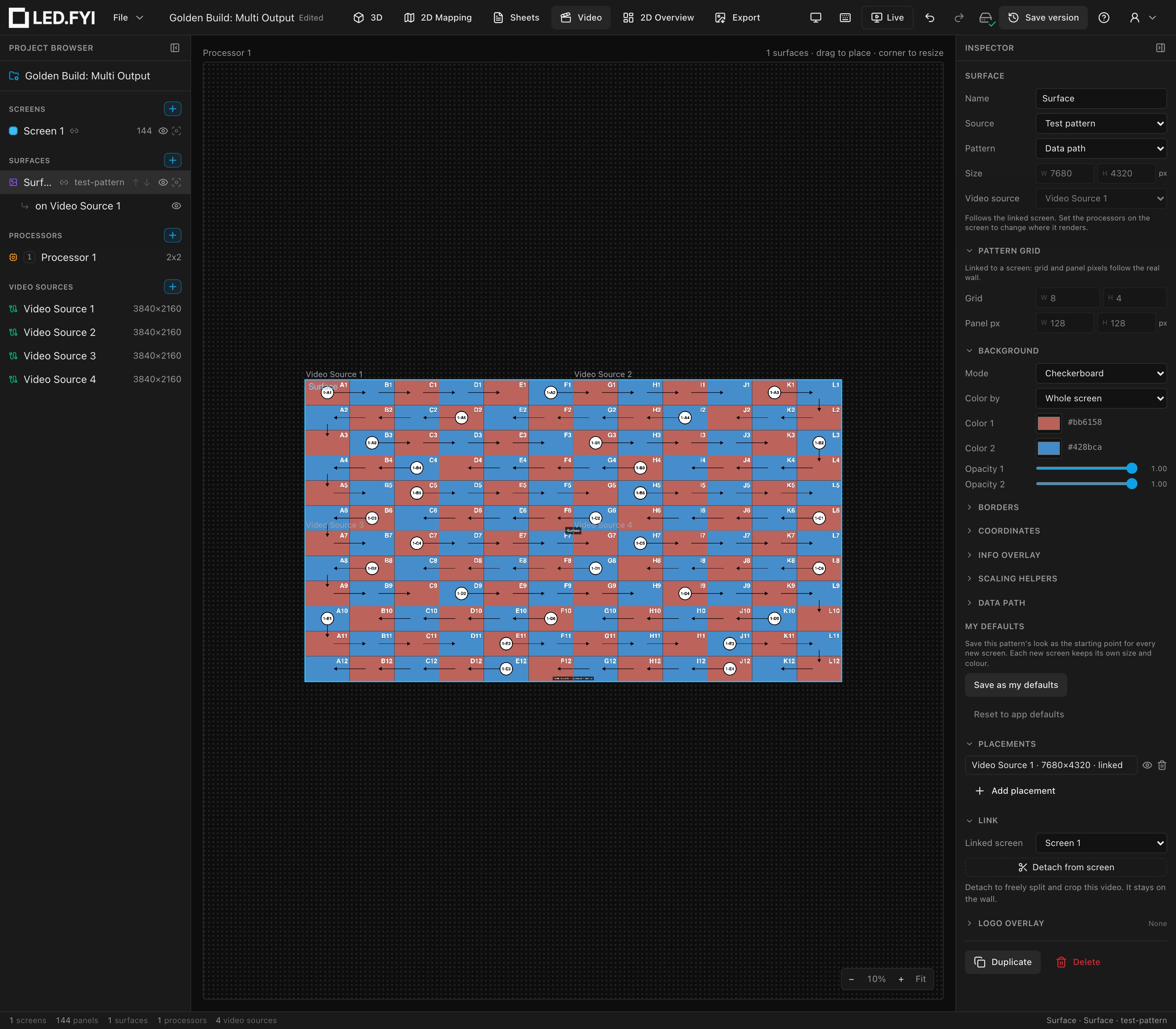Zoom out with the minus icon

coord(851,979)
